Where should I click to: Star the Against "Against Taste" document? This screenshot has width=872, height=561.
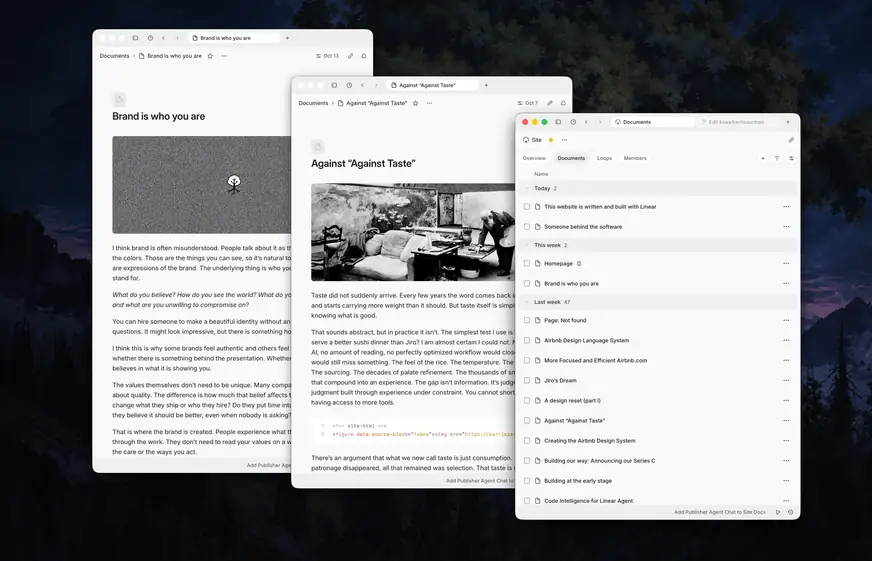pyautogui.click(x=415, y=103)
